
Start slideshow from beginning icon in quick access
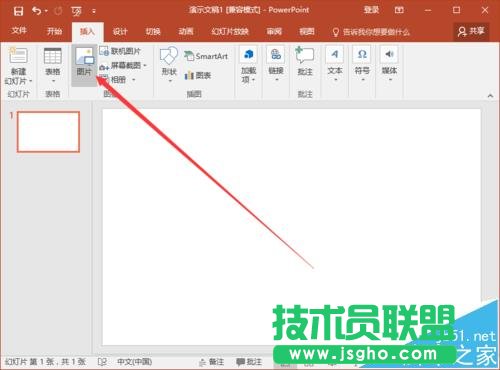[x=76, y=12]
